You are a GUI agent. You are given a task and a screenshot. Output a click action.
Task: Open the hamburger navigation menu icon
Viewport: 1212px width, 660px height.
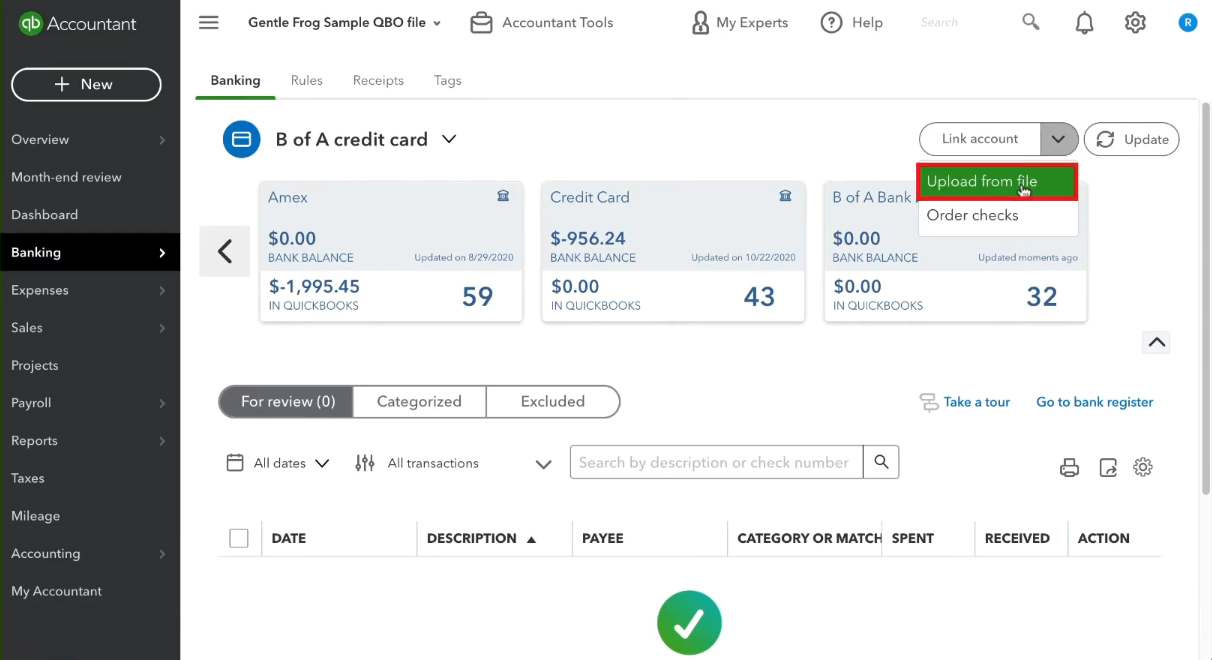click(208, 22)
